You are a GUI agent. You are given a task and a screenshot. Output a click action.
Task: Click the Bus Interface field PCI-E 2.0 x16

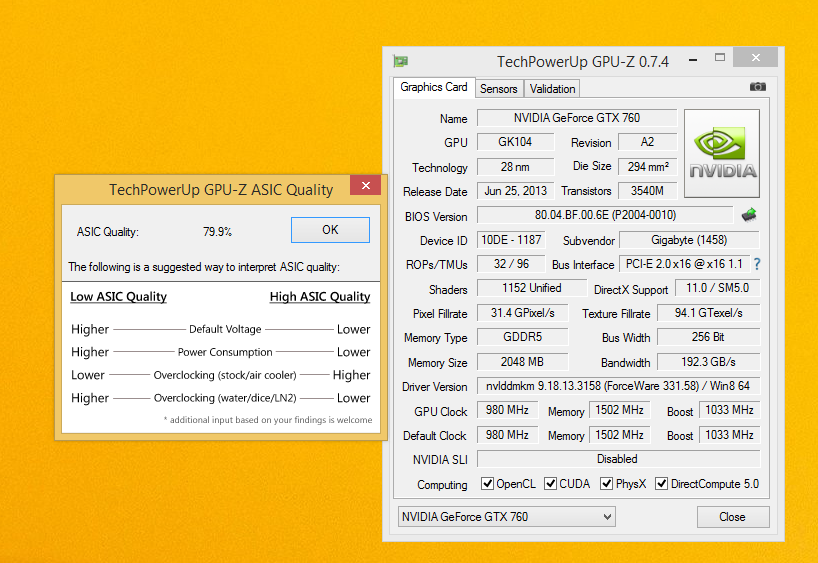point(684,264)
